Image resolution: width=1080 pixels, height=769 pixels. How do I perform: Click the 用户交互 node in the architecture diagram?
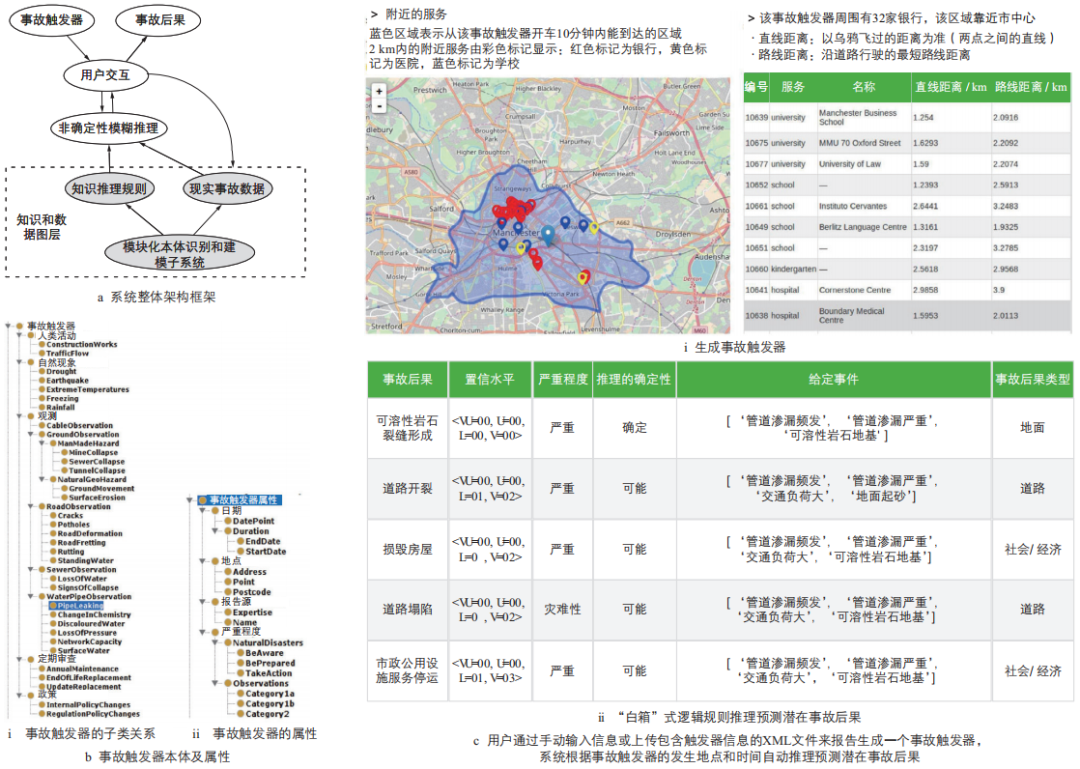click(105, 75)
